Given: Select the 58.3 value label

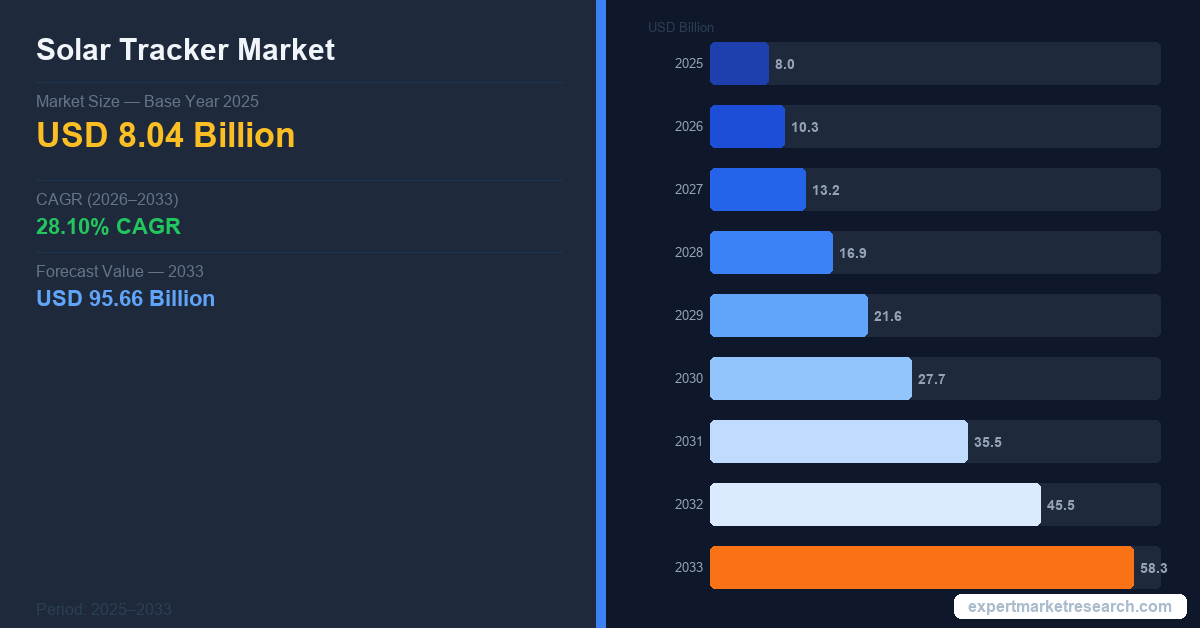Looking at the screenshot, I should pyautogui.click(x=1153, y=568).
